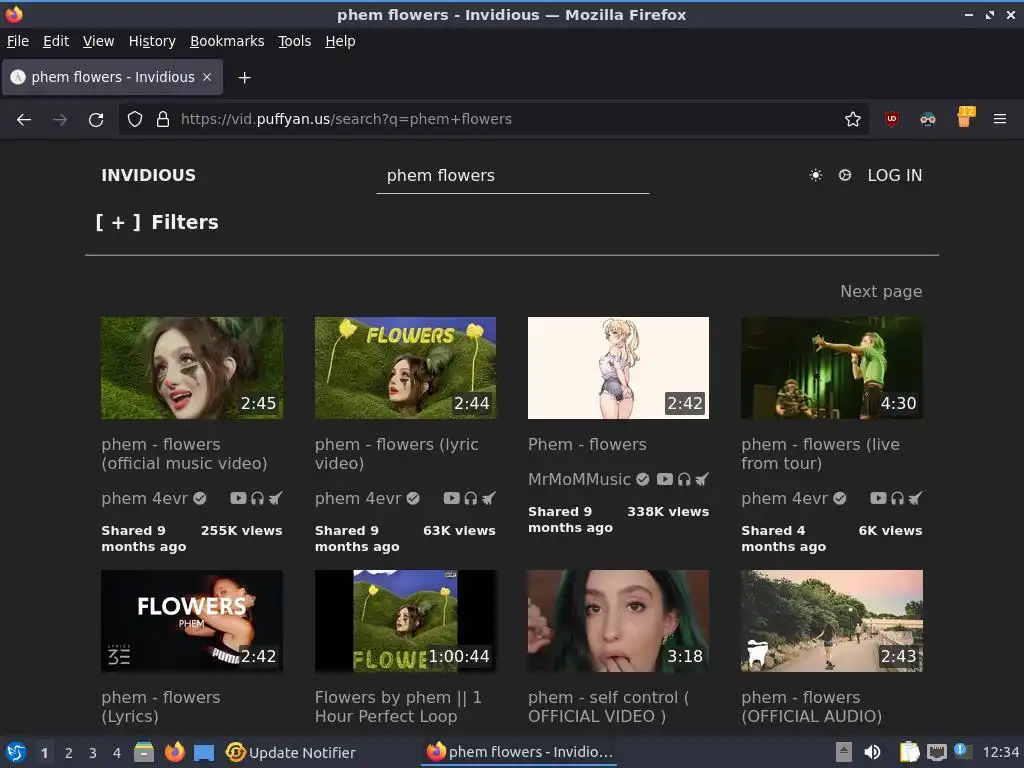
Task: Open phem - flowers (OFFICIAL AUDIO) title
Action: [812, 707]
